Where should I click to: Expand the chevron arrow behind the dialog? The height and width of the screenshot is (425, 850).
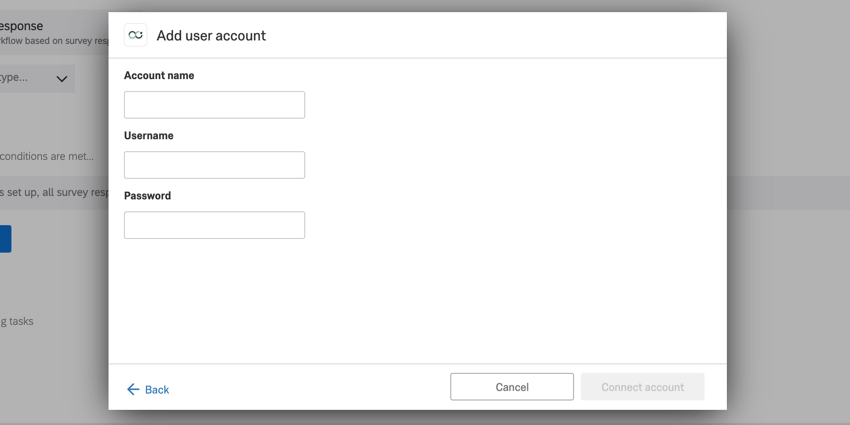[x=62, y=79]
